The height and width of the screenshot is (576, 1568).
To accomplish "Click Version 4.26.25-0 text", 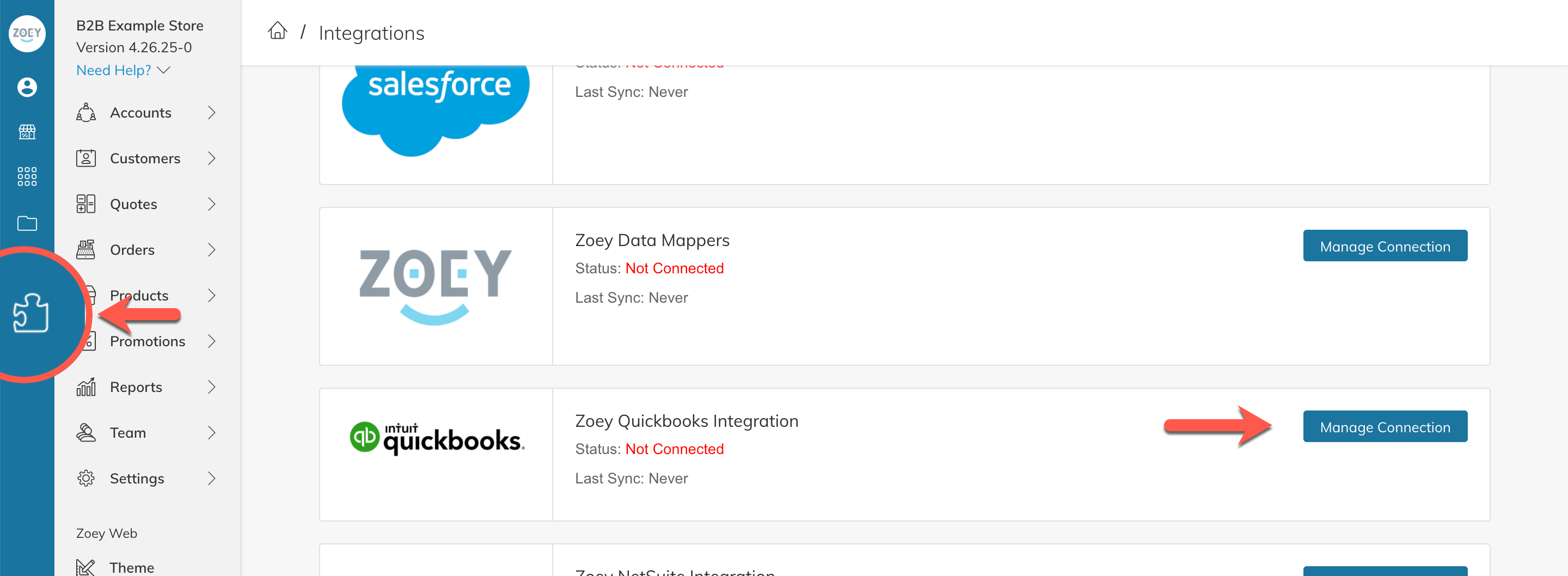I will click(134, 47).
